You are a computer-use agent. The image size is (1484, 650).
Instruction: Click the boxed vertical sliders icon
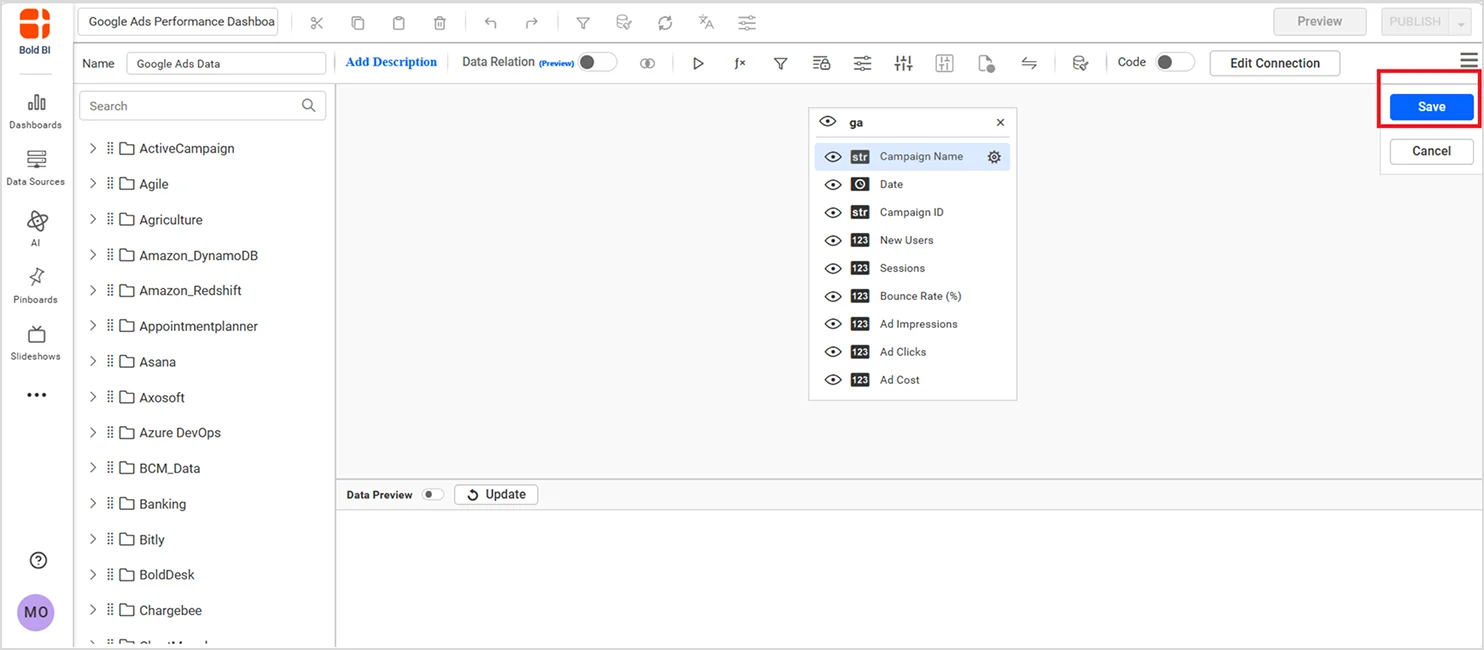pos(944,63)
